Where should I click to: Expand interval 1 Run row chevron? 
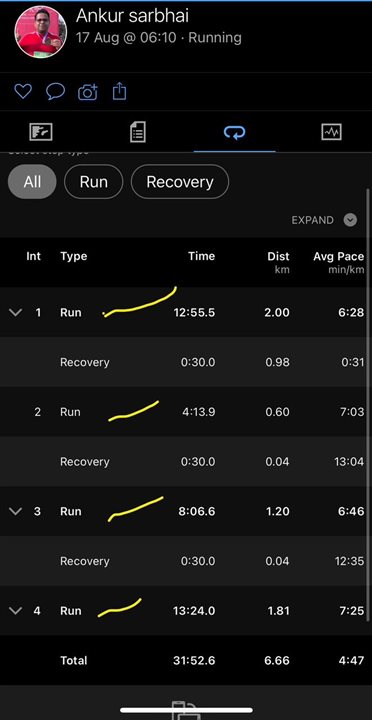tap(16, 313)
